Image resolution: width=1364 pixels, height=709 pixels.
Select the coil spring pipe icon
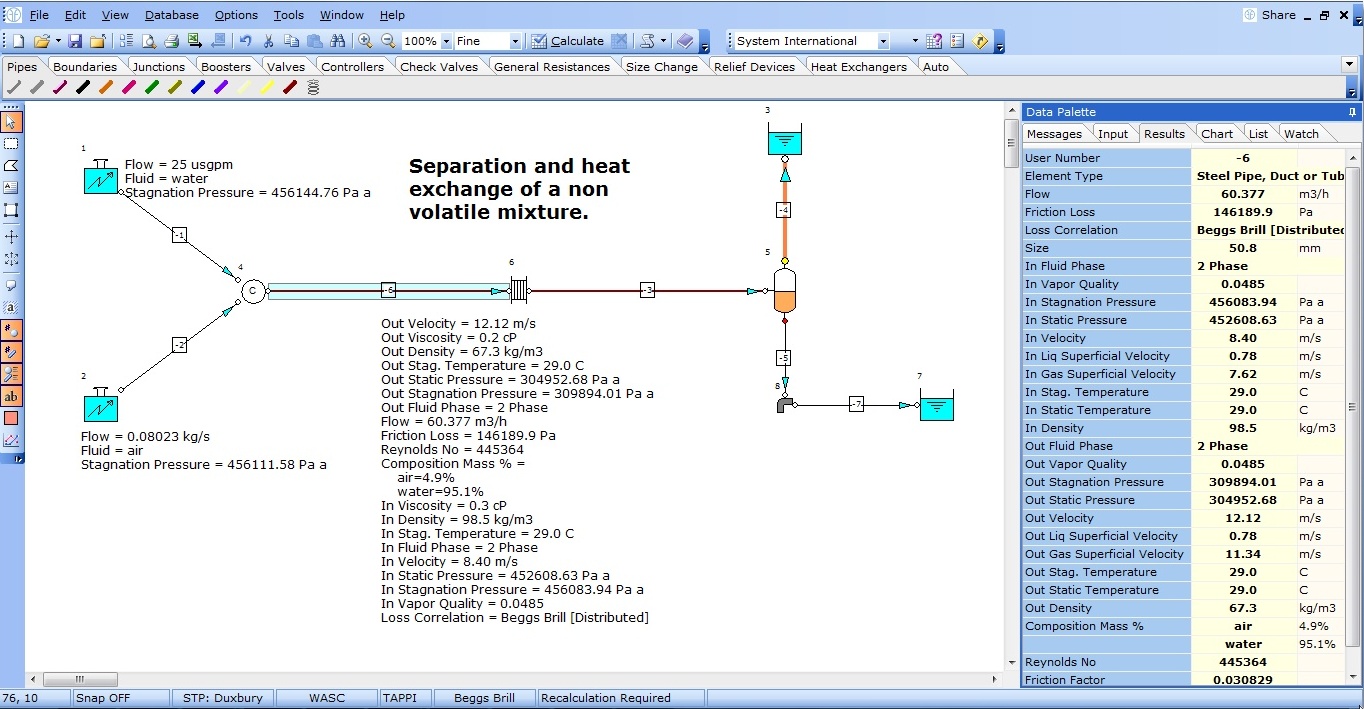313,87
